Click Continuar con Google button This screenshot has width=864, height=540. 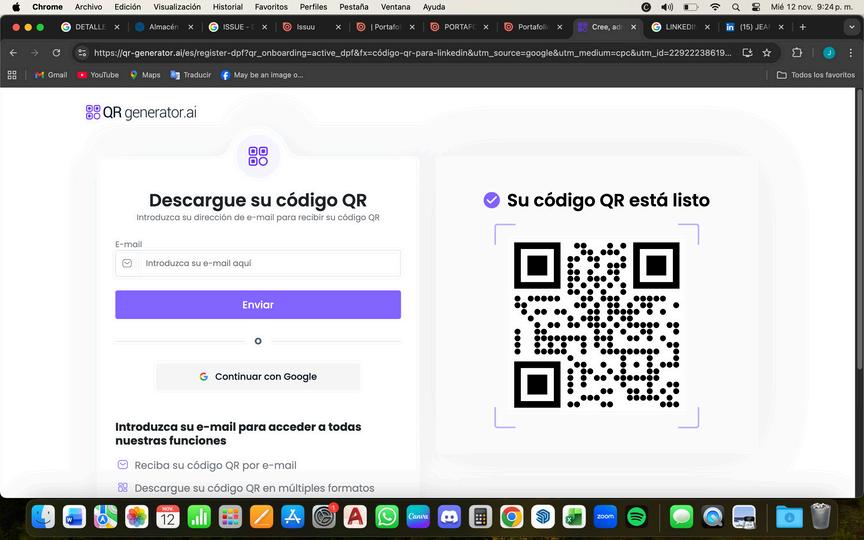pyautogui.click(x=258, y=376)
